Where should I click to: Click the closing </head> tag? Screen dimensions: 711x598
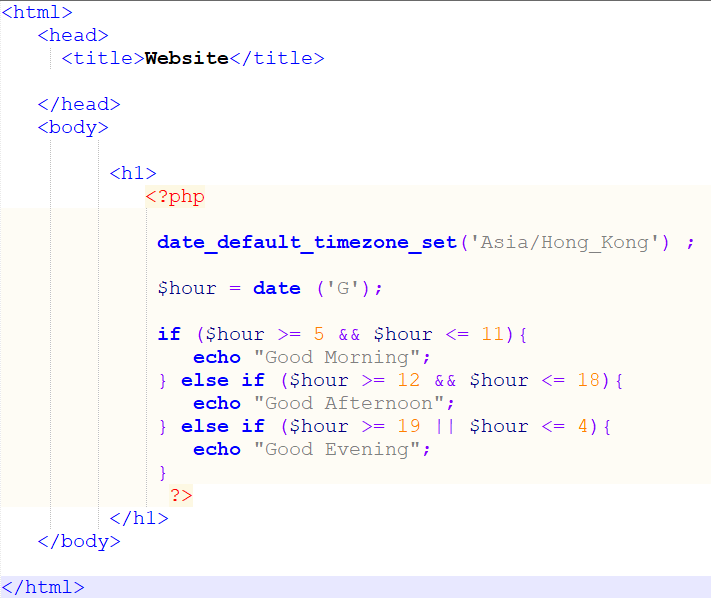coord(79,104)
